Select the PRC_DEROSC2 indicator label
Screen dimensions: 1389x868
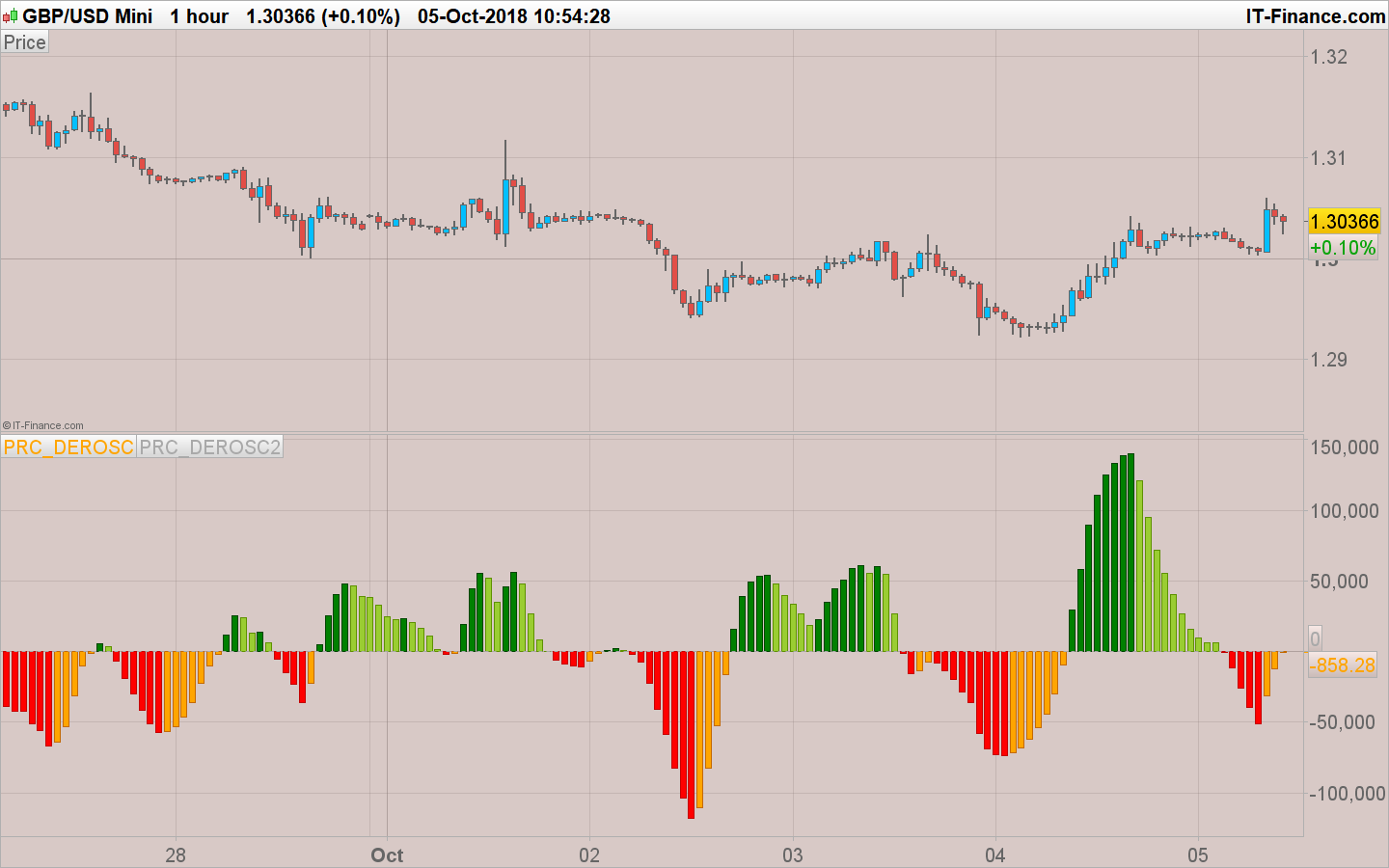click(209, 447)
